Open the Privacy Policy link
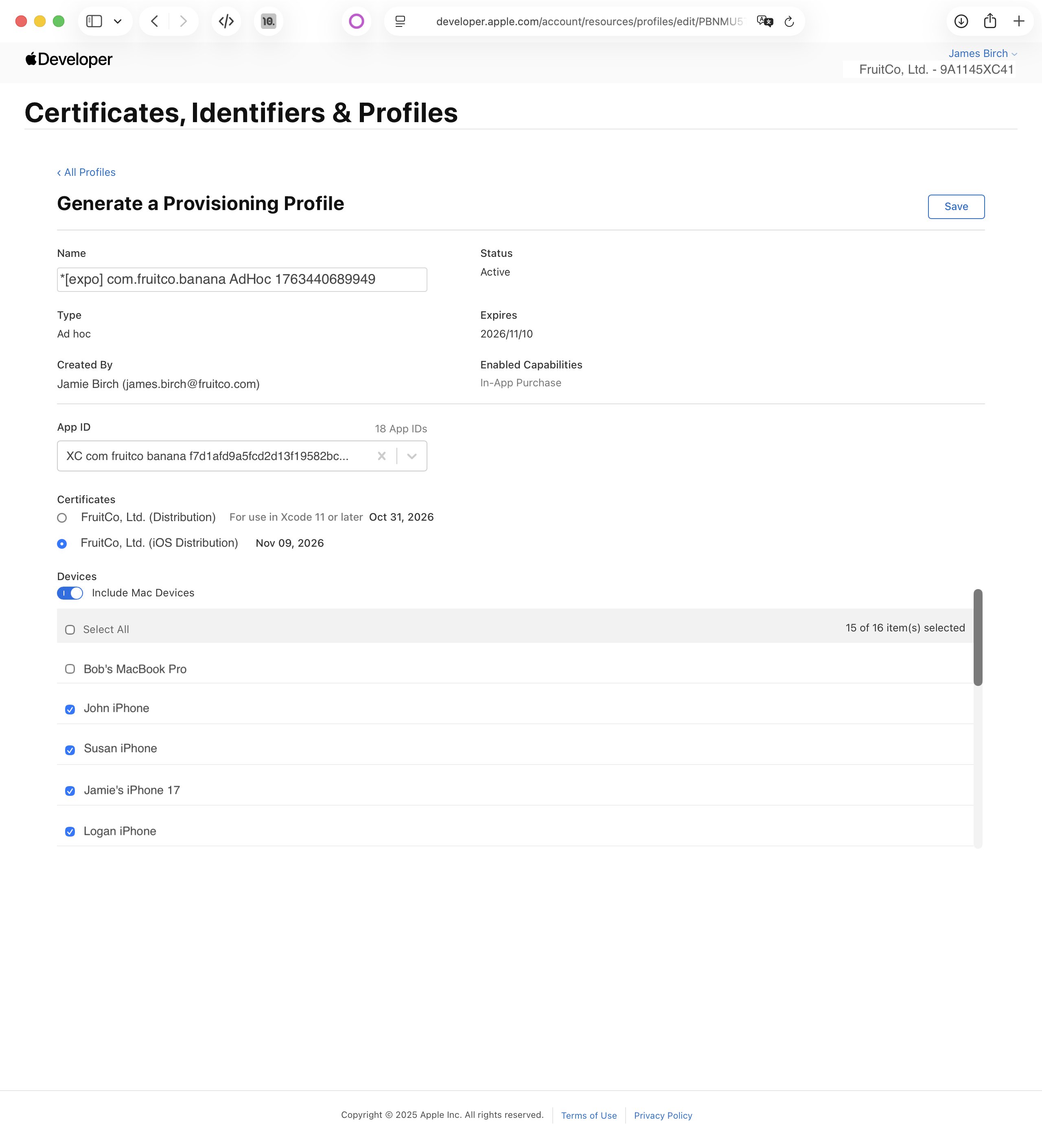 tap(663, 1115)
